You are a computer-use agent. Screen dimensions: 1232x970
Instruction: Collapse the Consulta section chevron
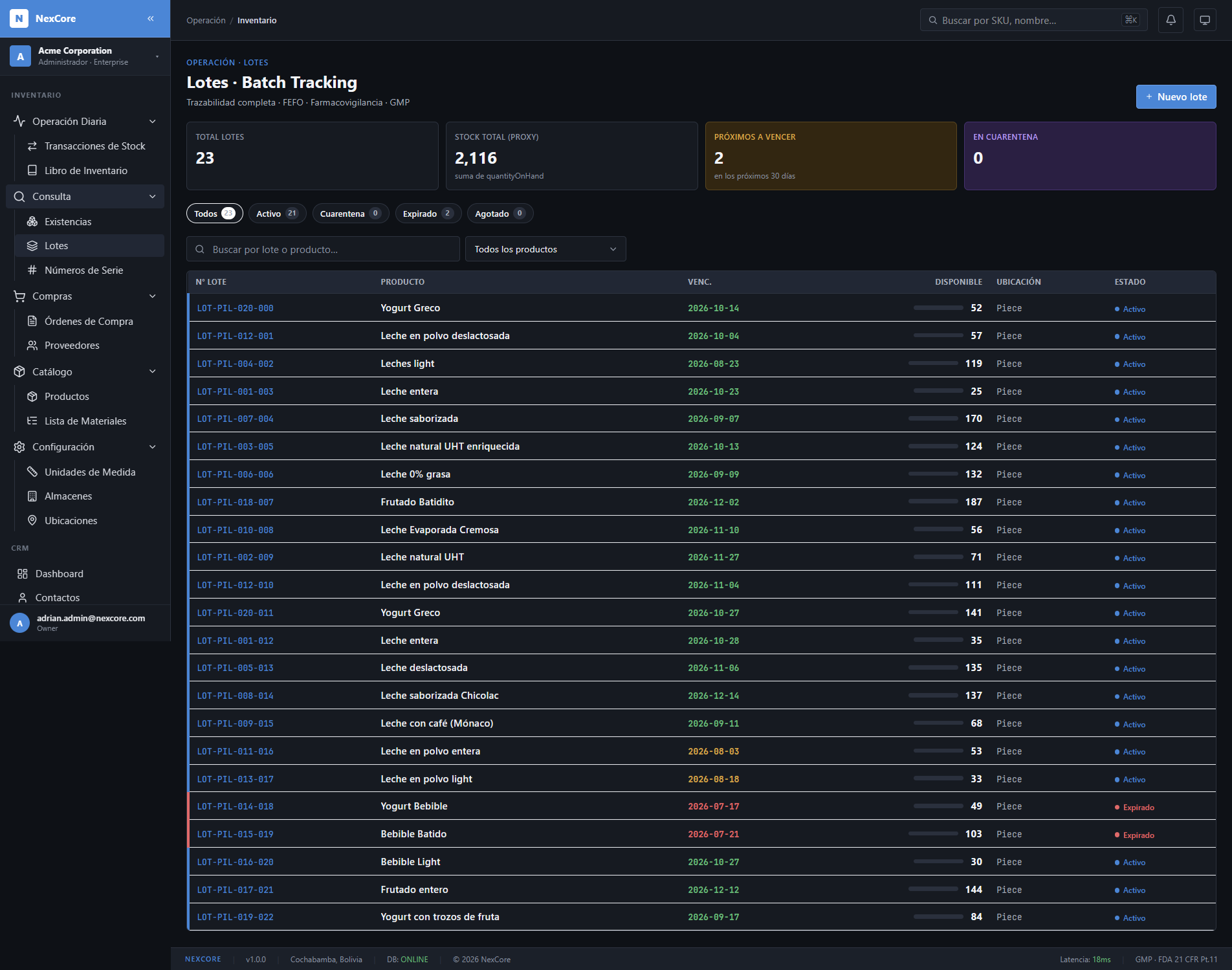pos(153,197)
